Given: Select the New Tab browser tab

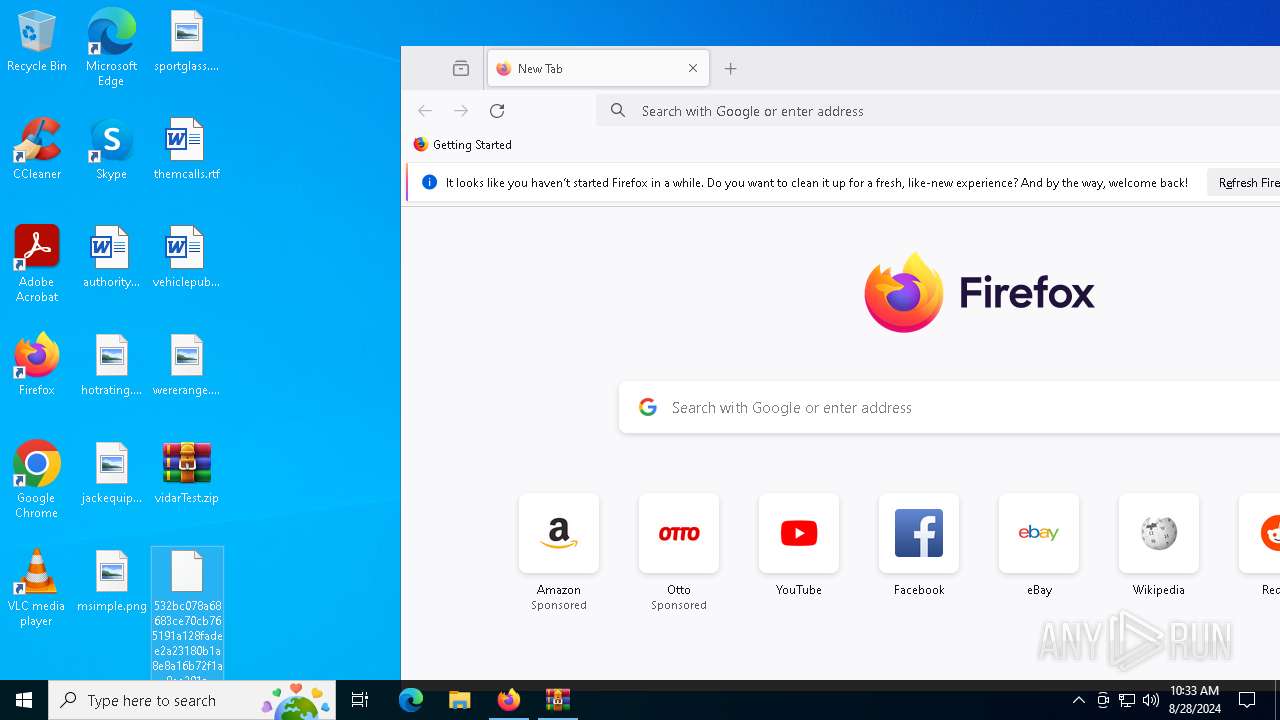Looking at the screenshot, I should pyautogui.click(x=598, y=69).
